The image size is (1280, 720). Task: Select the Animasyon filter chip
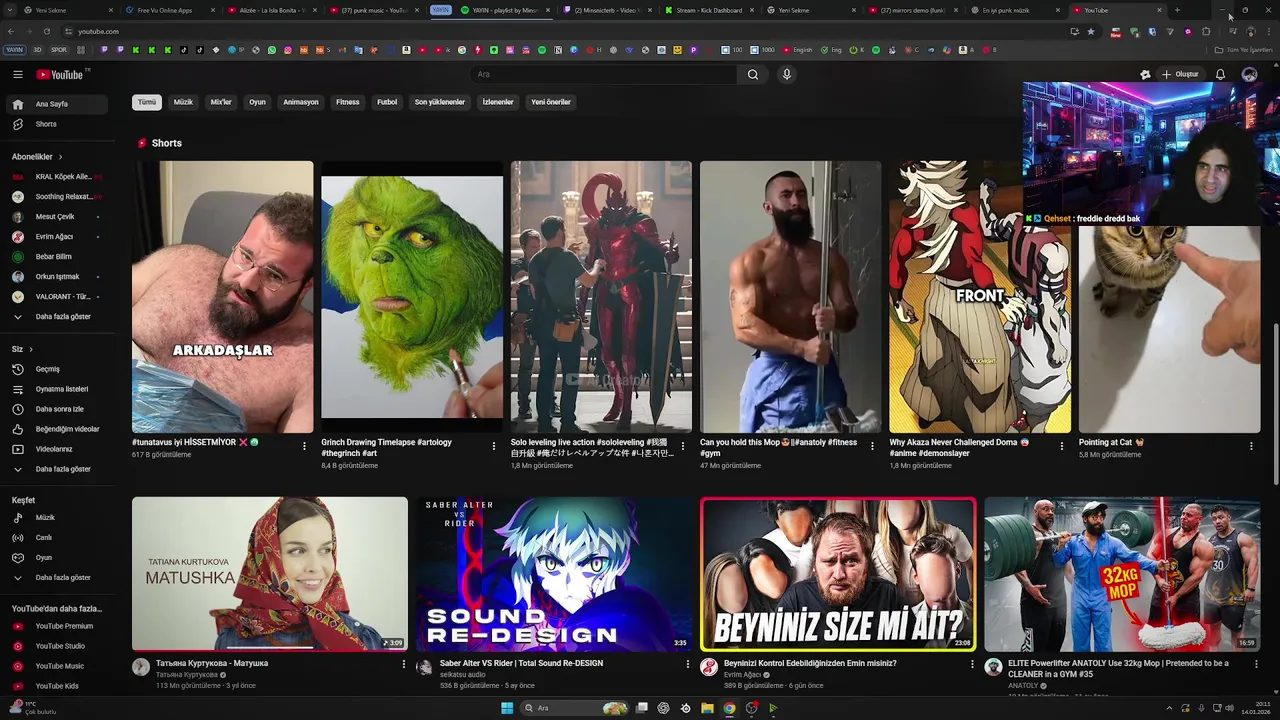pyautogui.click(x=301, y=102)
